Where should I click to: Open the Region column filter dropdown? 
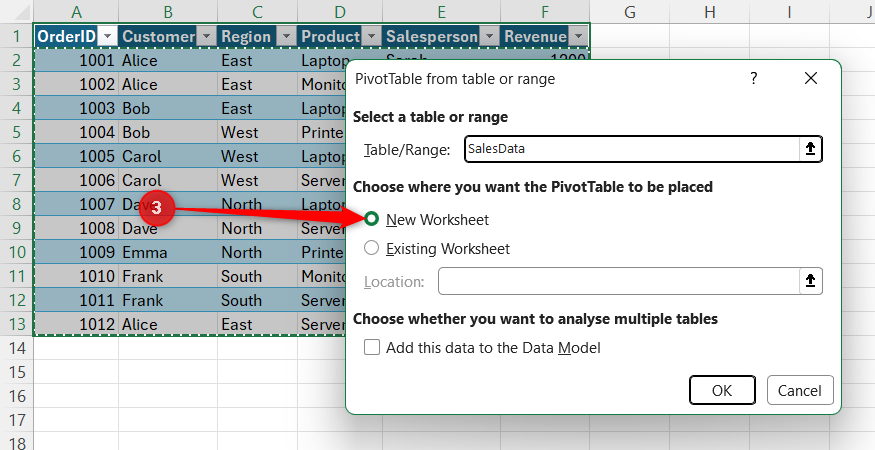click(x=286, y=37)
